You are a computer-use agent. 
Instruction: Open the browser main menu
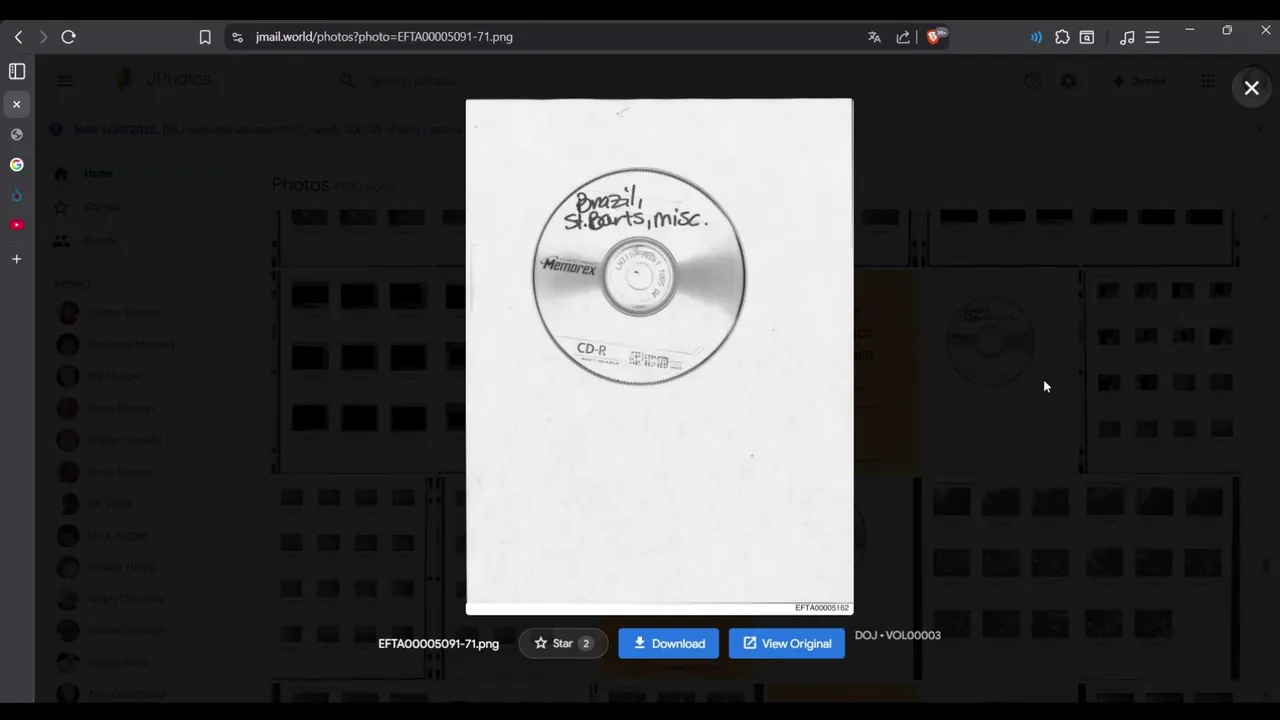point(1152,37)
